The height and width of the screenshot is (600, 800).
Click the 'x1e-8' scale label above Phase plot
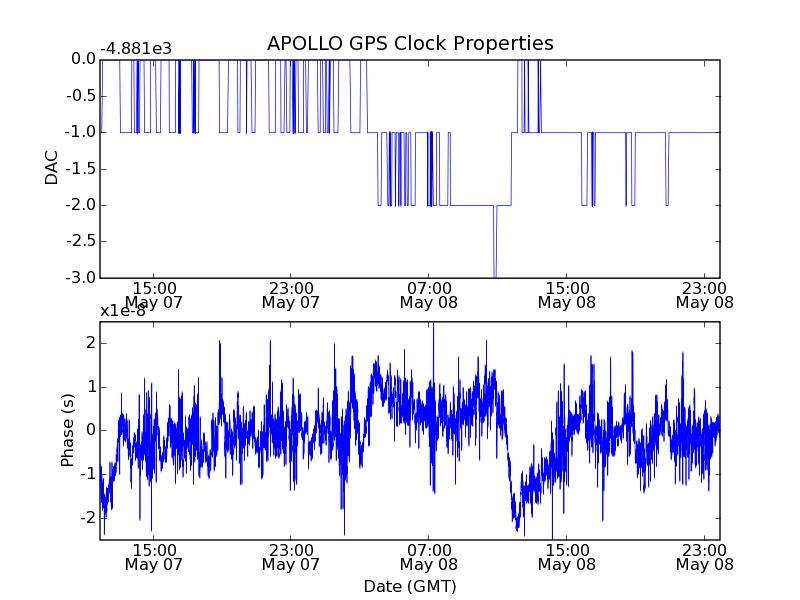123,311
